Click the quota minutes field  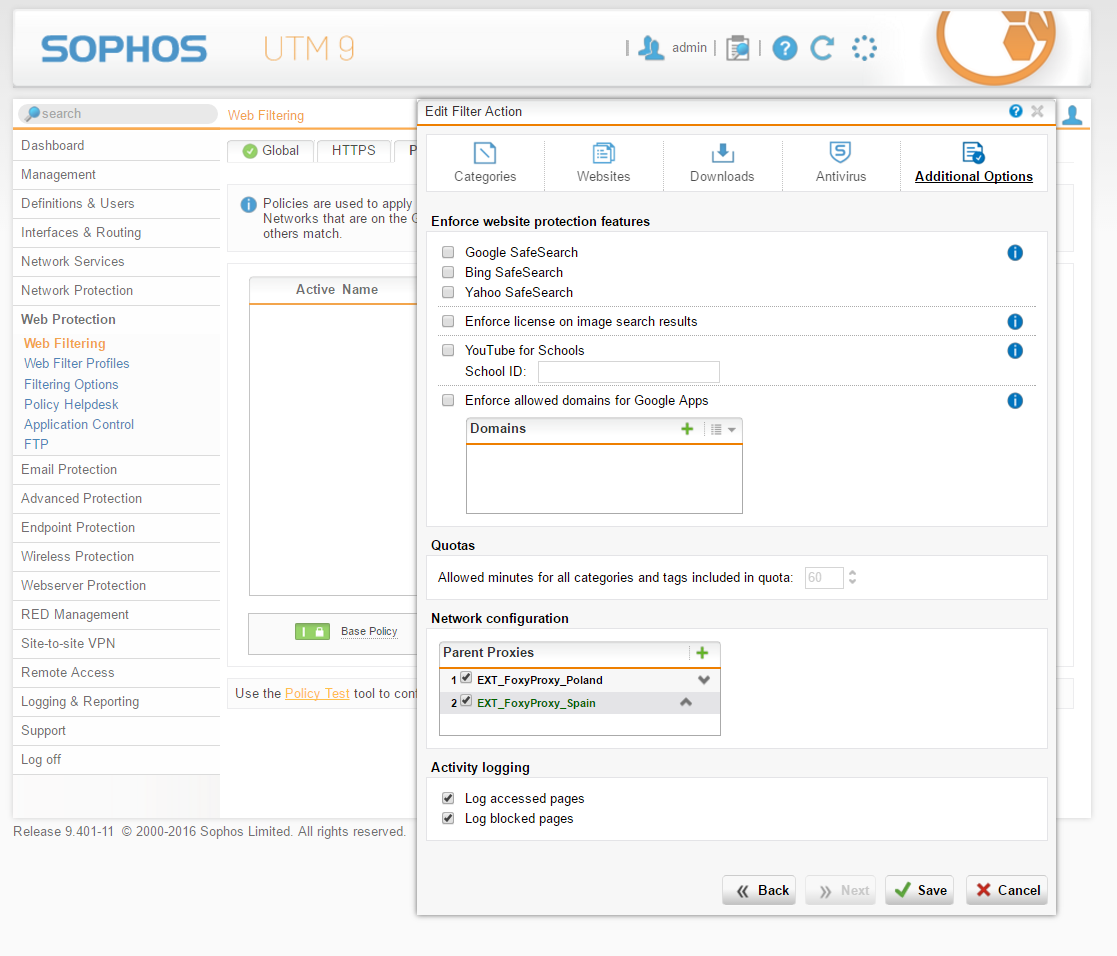click(824, 578)
